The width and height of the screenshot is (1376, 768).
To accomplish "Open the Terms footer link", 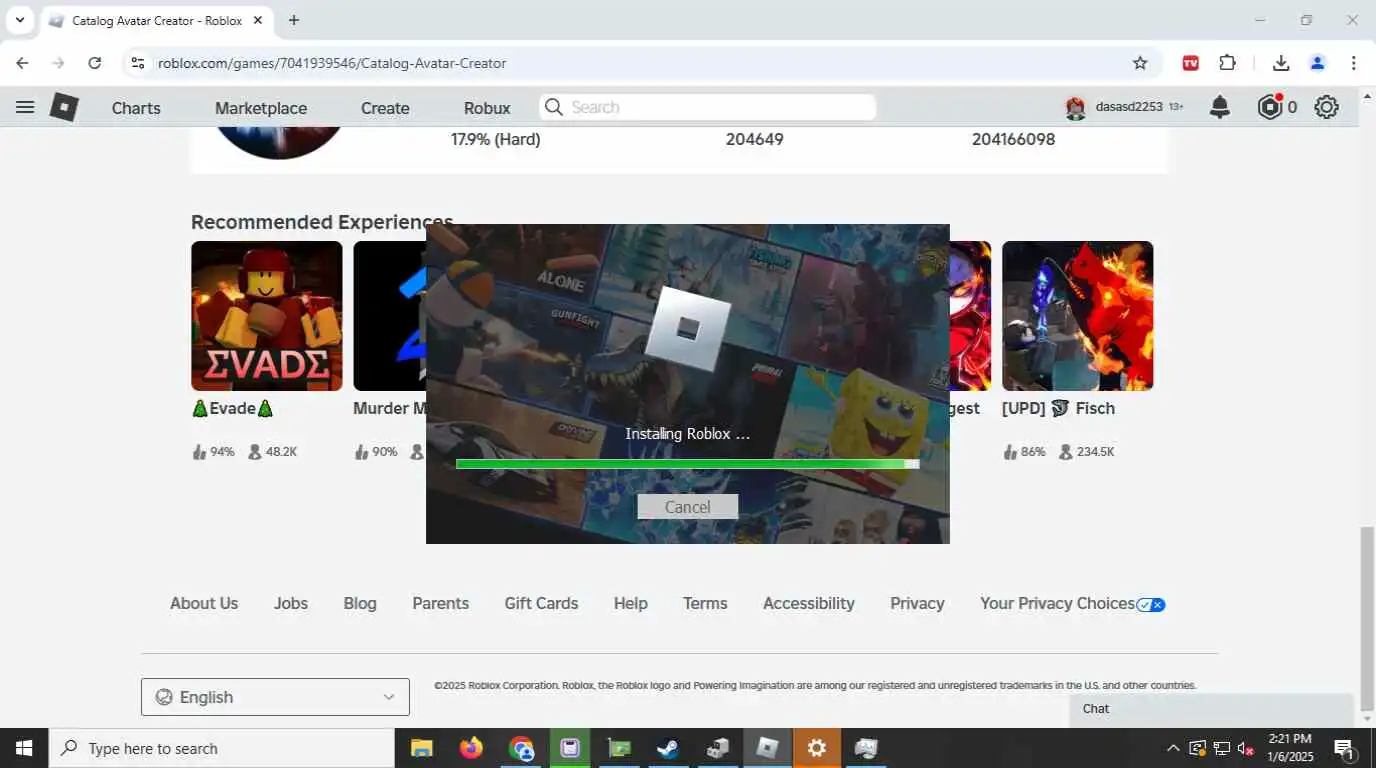I will pos(705,603).
